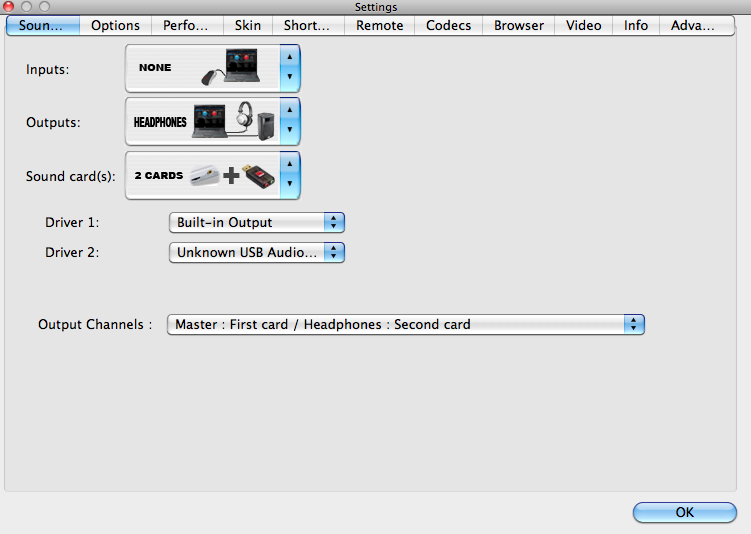Select the Sound setup tab

tap(43, 25)
